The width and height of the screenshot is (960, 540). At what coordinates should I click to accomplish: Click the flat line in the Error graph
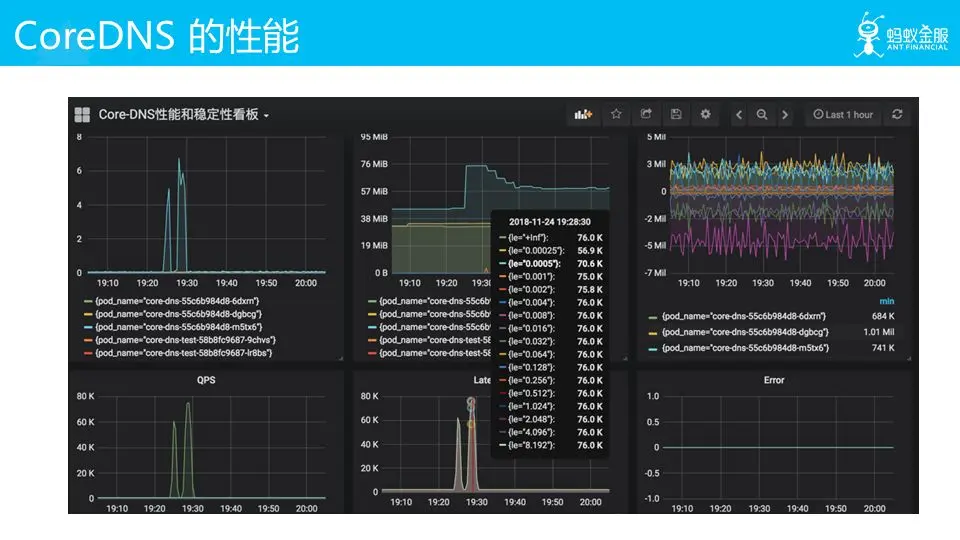tap(778, 448)
